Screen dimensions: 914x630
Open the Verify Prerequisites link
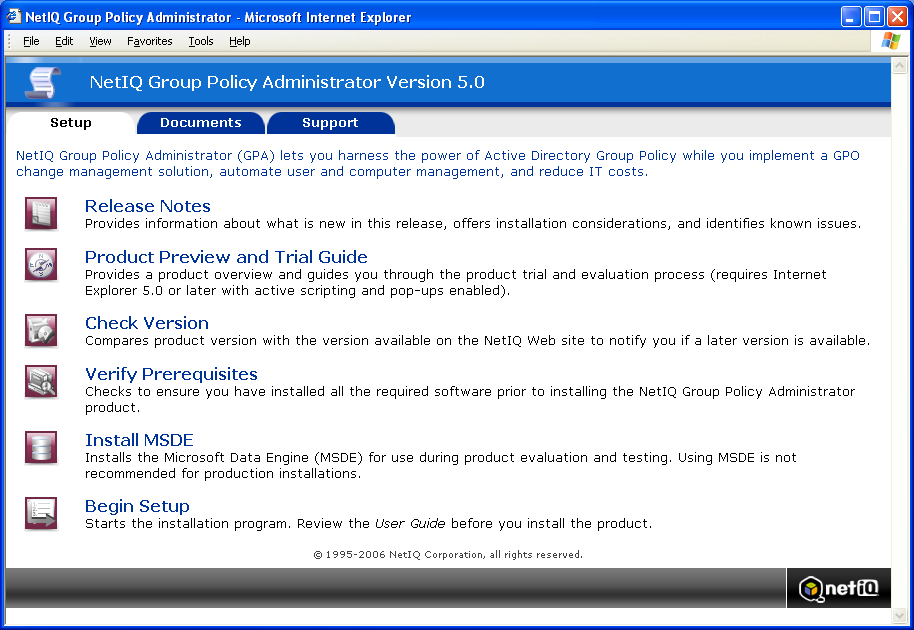pyautogui.click(x=171, y=374)
